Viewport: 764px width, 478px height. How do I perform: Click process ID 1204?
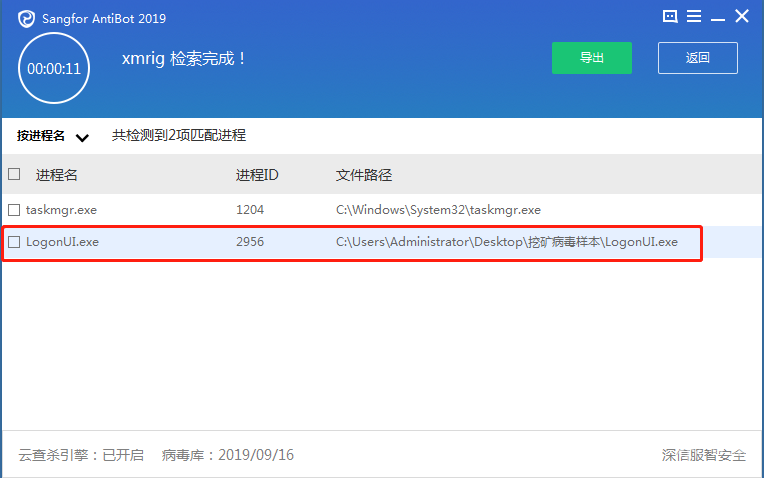(250, 210)
